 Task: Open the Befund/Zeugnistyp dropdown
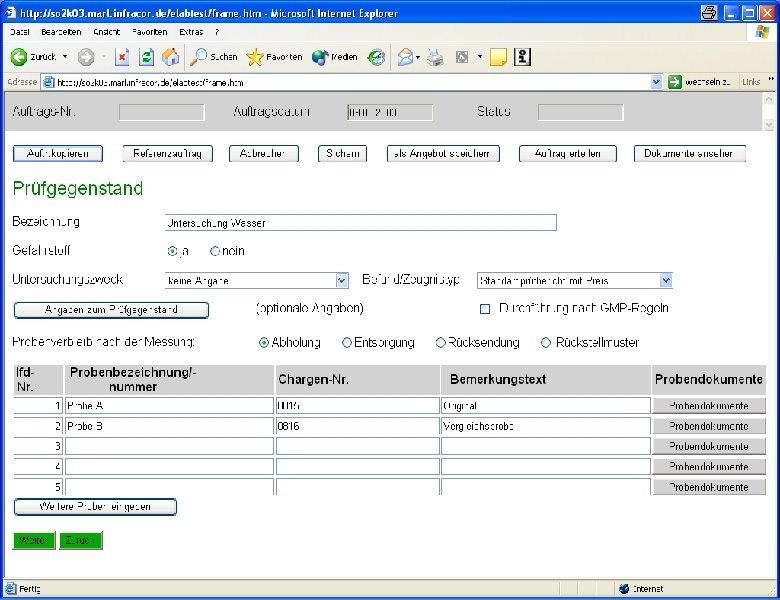666,281
